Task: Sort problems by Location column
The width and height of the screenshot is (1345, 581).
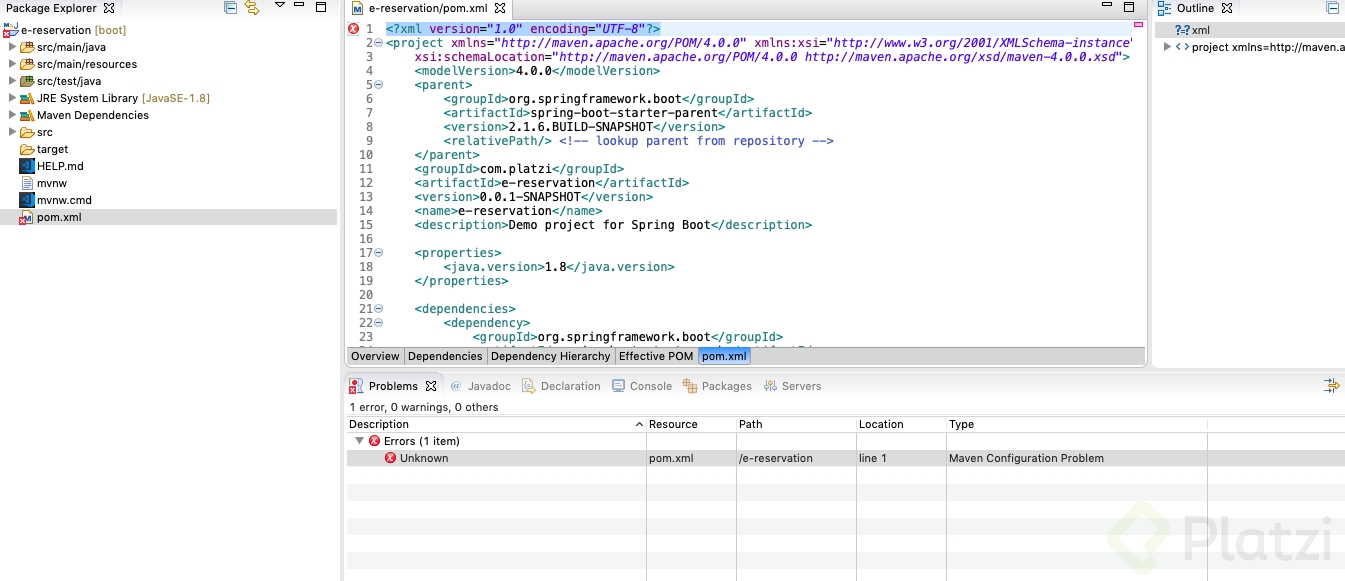Action: [x=901, y=424]
